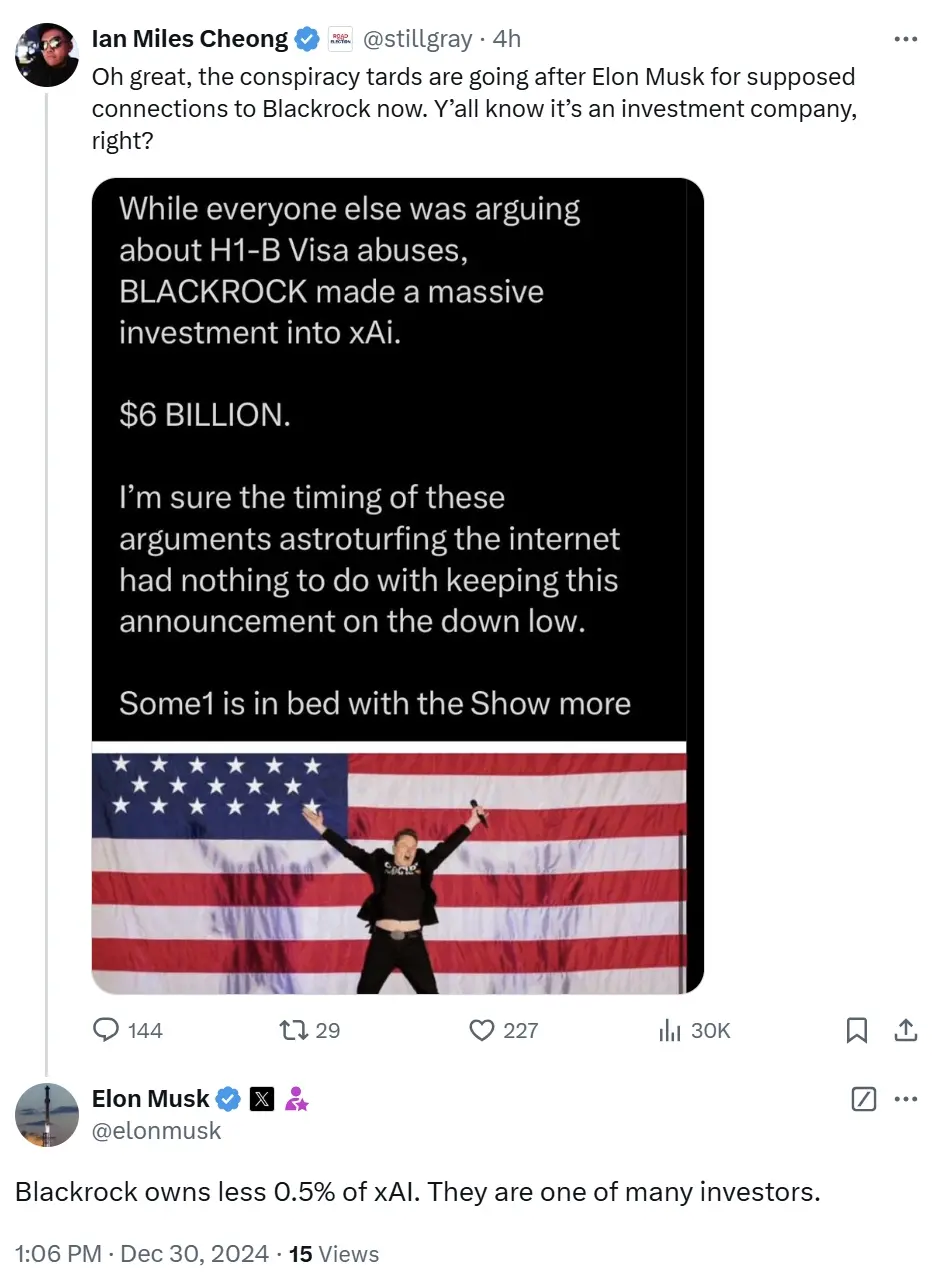This screenshot has width=933, height=1284.
Task: Like the tweet with 227 likes
Action: pos(483,1030)
